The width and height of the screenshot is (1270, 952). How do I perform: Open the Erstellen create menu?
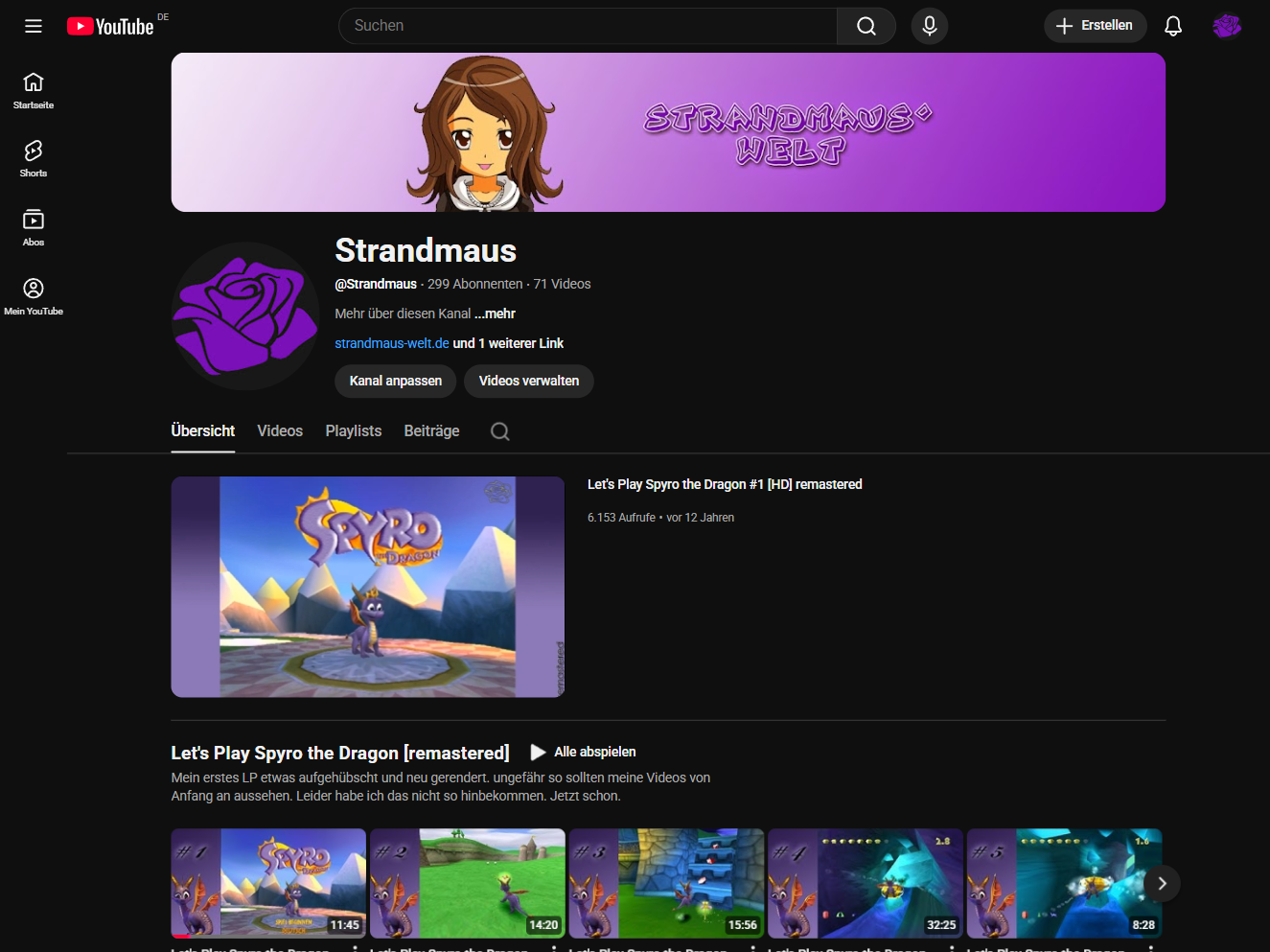coord(1095,26)
